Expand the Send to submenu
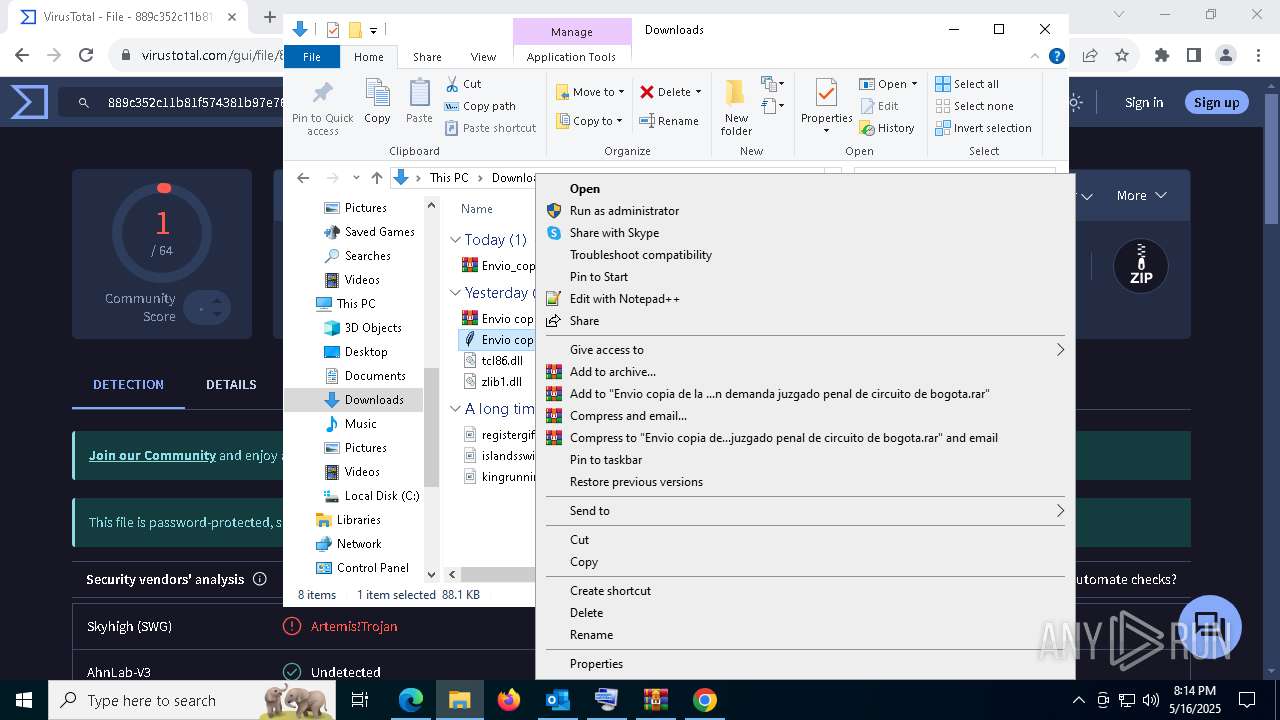 (804, 511)
